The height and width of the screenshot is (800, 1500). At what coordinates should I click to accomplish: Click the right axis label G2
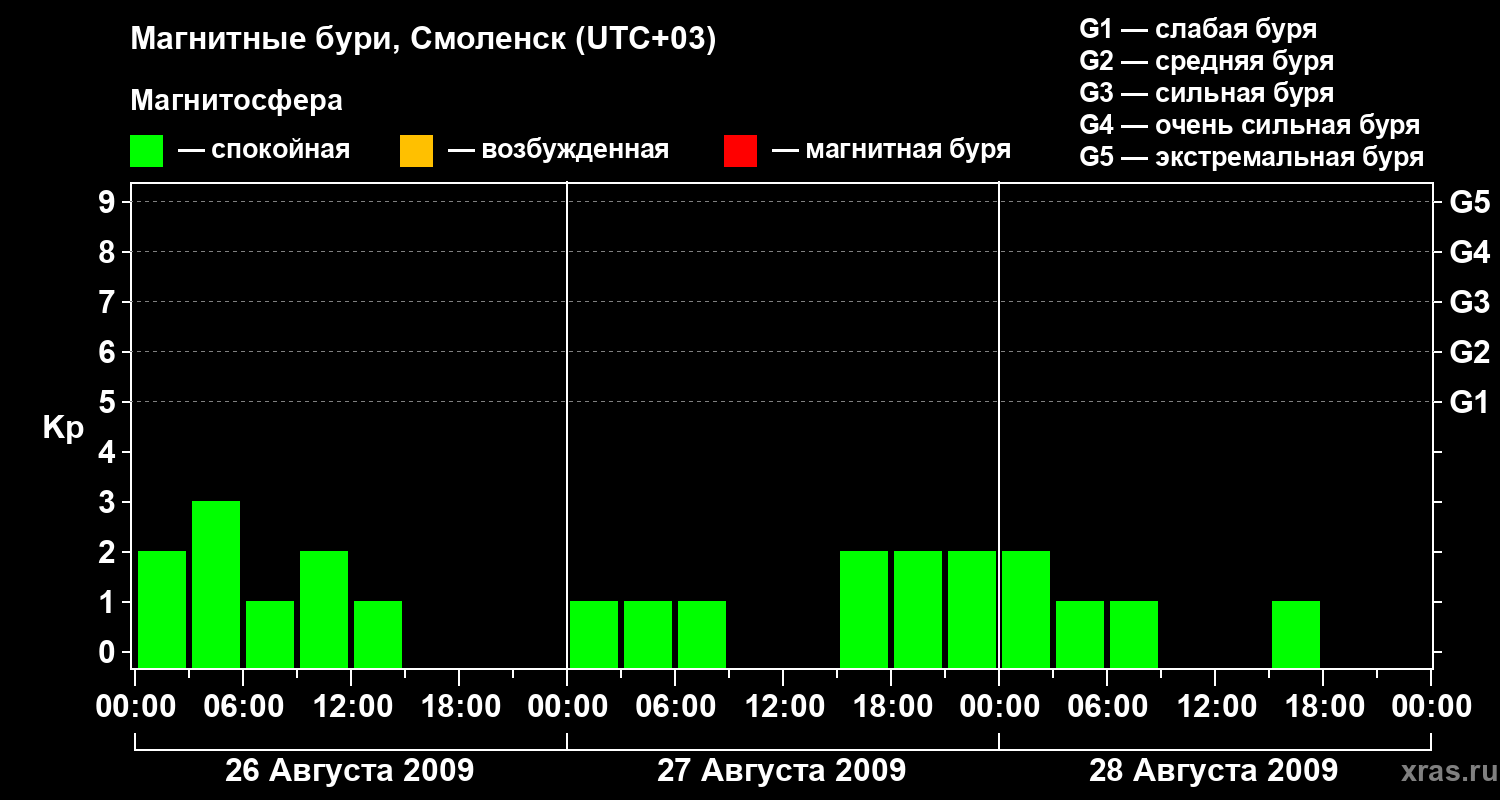(1469, 352)
